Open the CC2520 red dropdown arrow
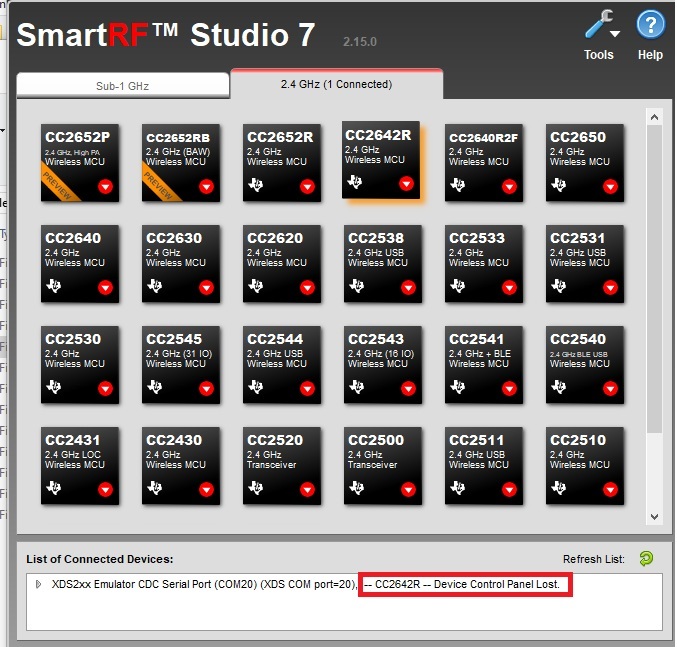Viewport: 677px width, 647px height. click(307, 489)
